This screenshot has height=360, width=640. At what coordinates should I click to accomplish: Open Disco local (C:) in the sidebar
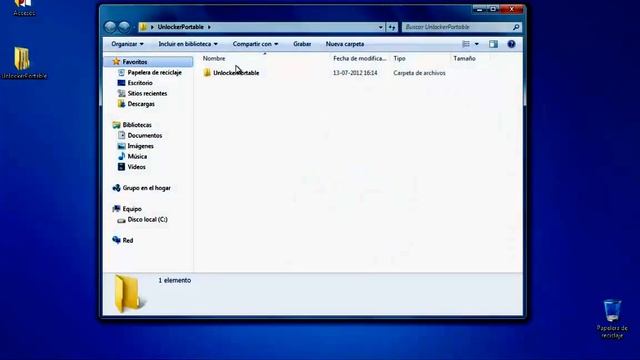point(147,219)
